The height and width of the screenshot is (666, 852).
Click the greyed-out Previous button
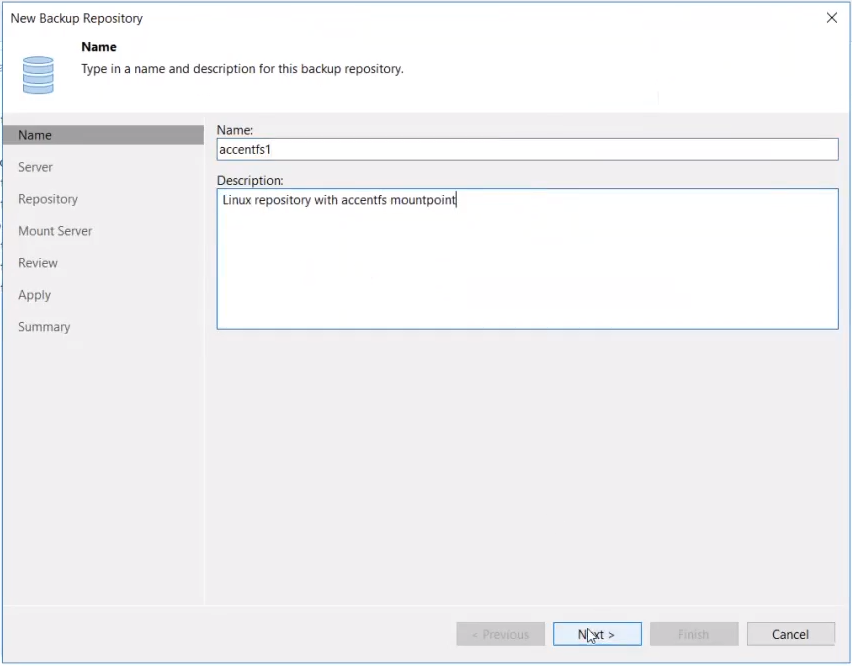pos(500,634)
